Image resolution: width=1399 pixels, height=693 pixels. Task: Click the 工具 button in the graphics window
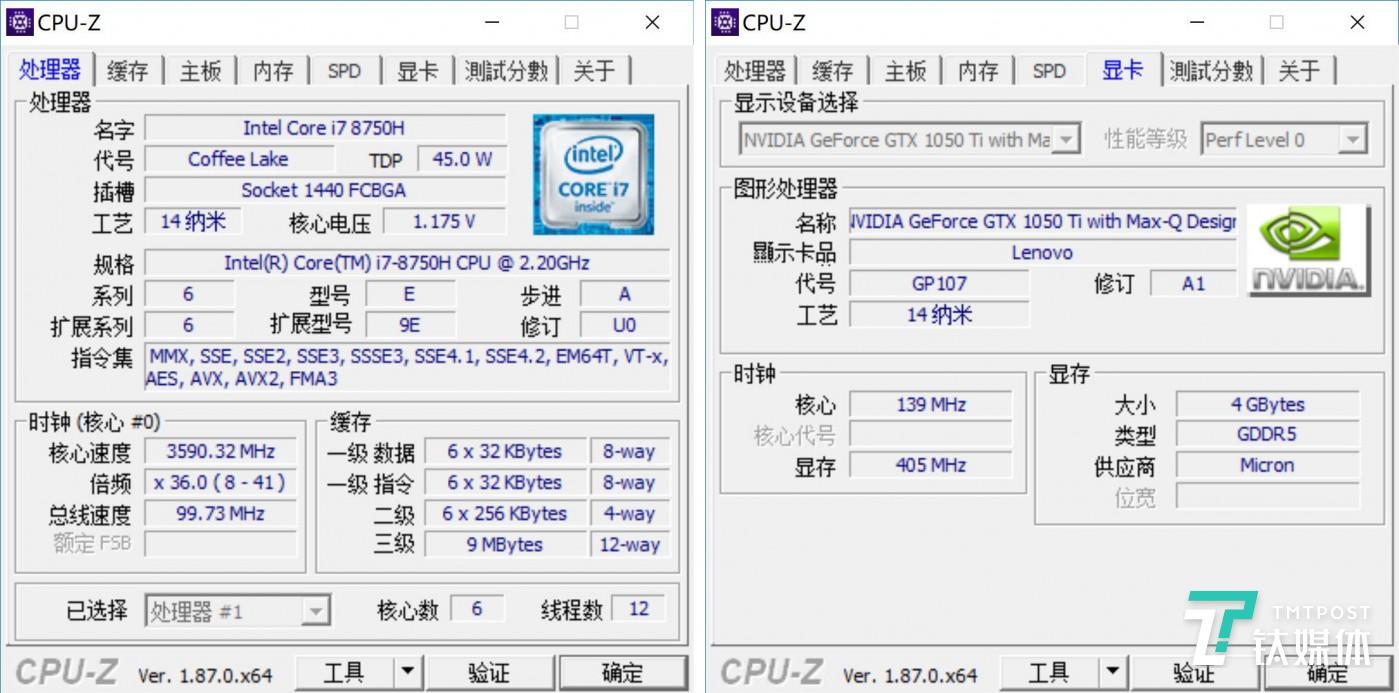tap(1049, 673)
